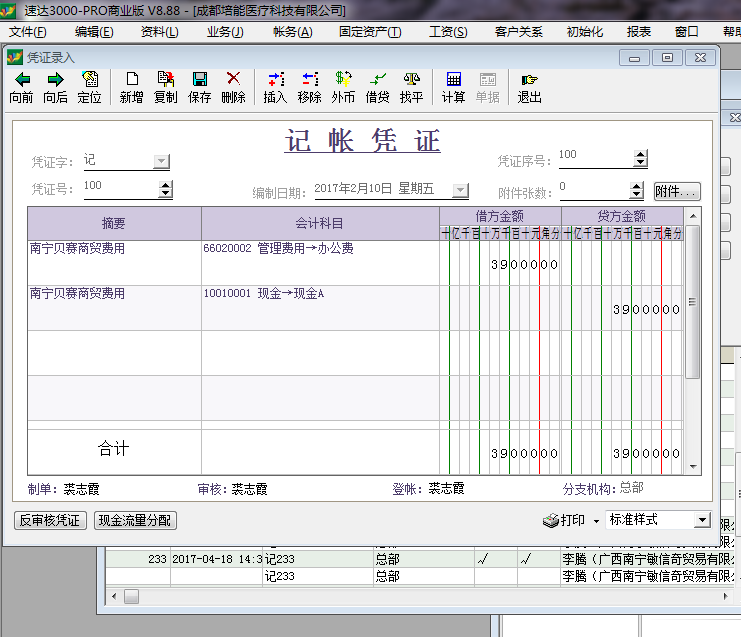The height and width of the screenshot is (637, 741).
Task: Open 编辑(E) menu
Action: click(x=94, y=32)
